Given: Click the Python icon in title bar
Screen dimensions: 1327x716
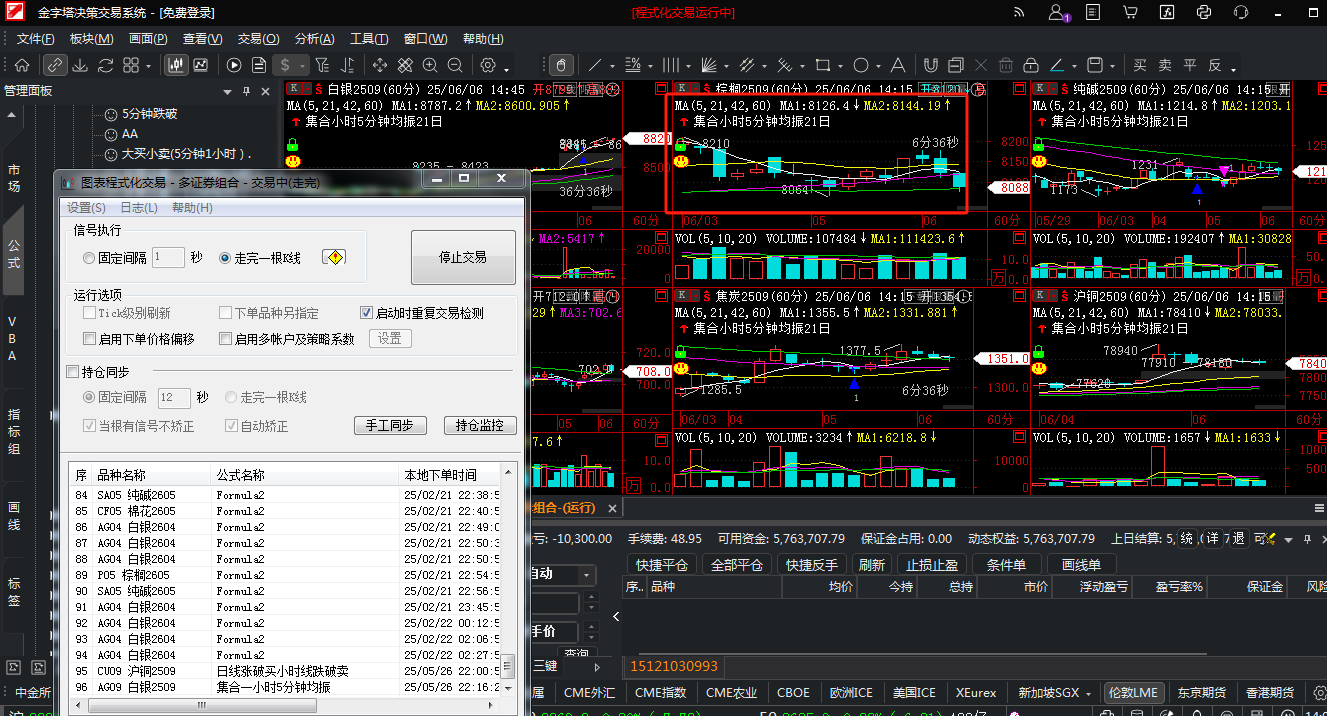Looking at the screenshot, I should pyautogui.click(x=1204, y=13).
